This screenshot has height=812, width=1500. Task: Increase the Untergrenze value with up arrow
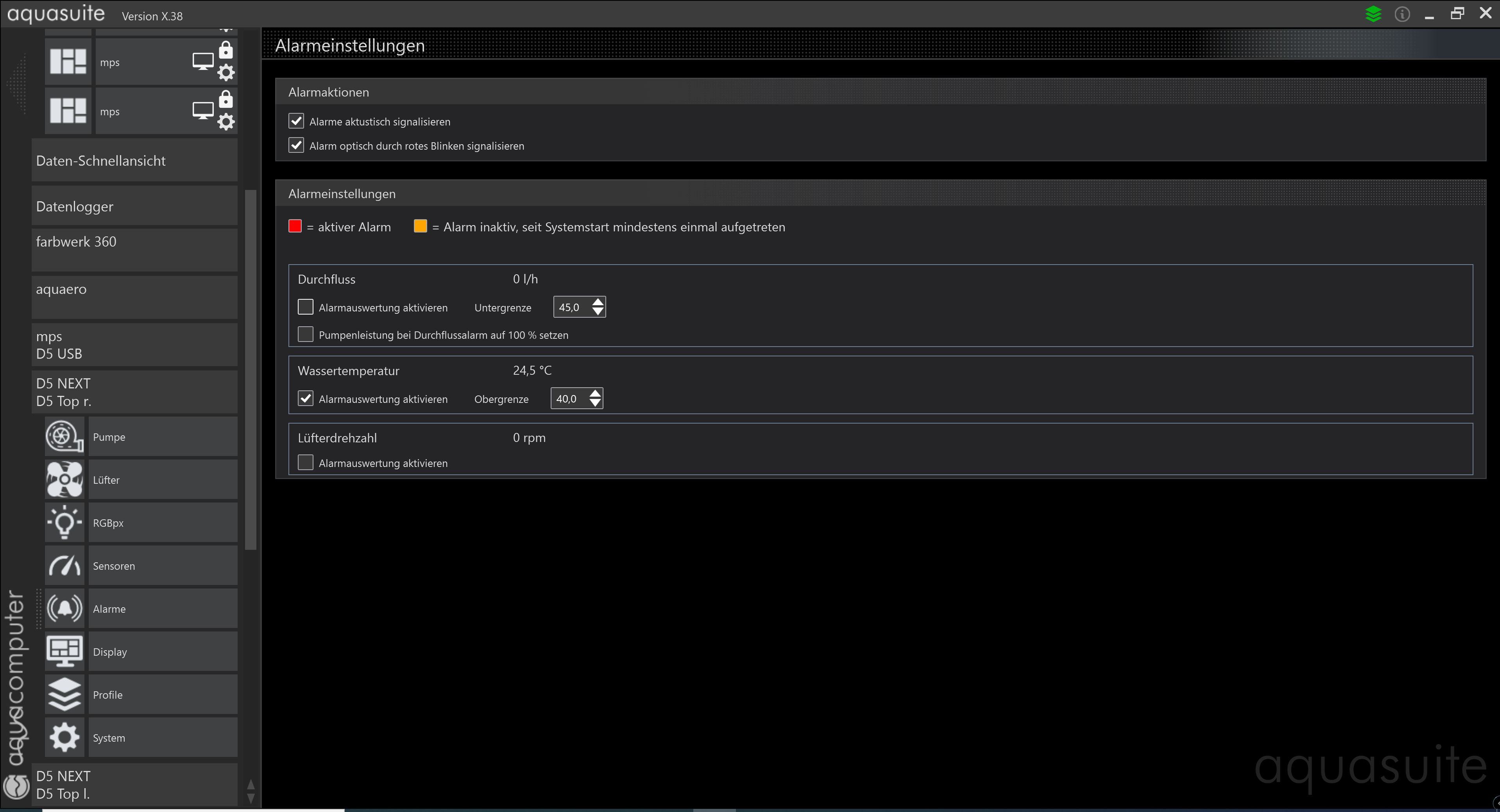pos(598,302)
